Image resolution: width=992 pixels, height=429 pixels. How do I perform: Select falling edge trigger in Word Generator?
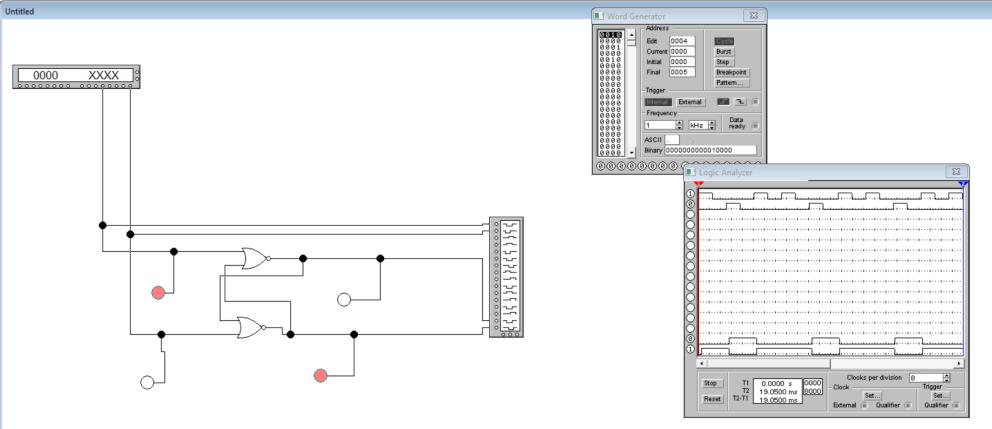pos(740,102)
